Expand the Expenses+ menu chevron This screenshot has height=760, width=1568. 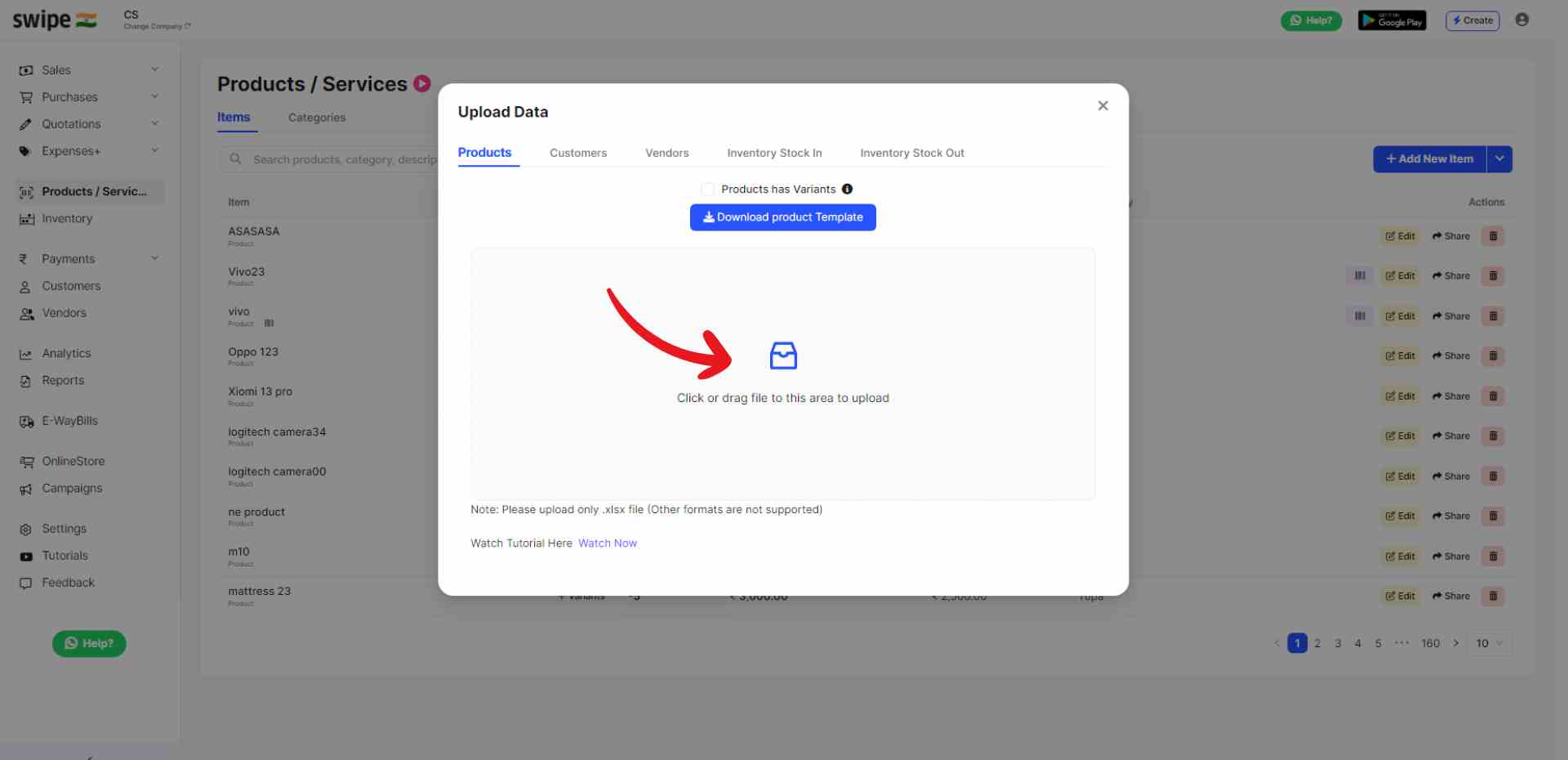click(x=154, y=151)
